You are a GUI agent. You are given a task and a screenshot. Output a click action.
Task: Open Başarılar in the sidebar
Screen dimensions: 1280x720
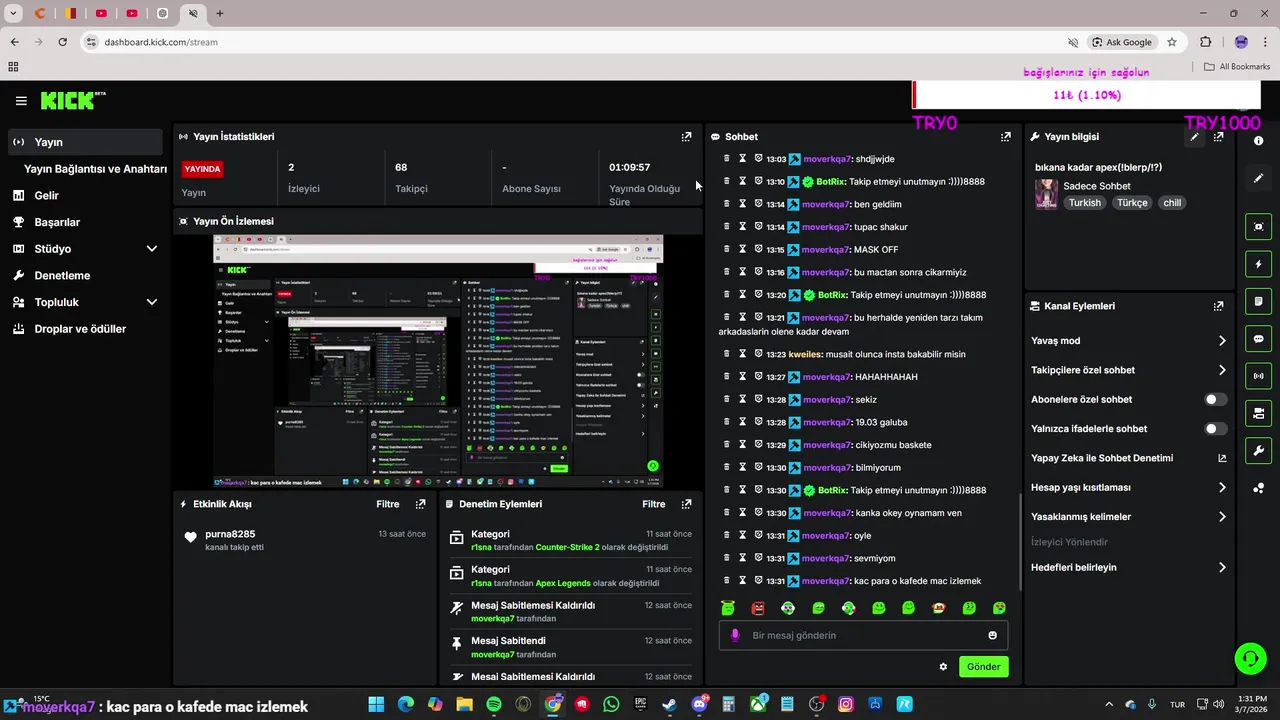pos(85,222)
